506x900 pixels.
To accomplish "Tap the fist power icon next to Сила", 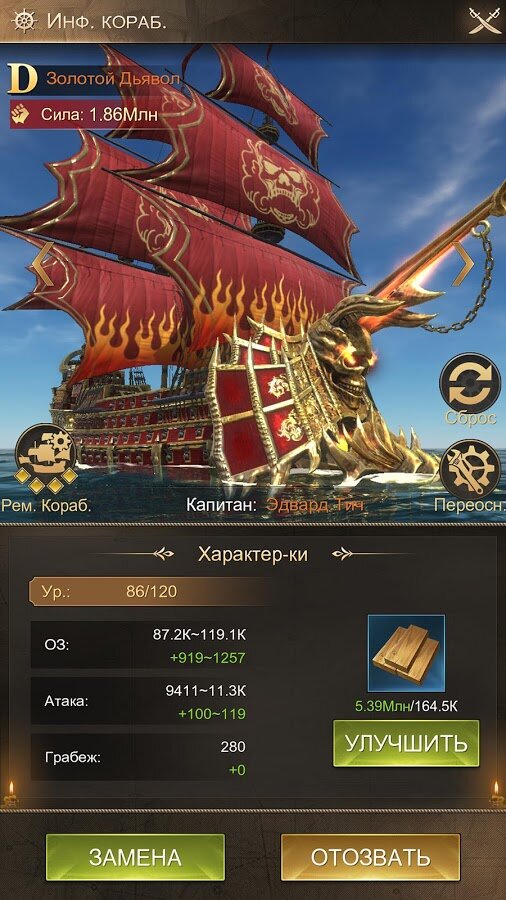I will (21, 114).
